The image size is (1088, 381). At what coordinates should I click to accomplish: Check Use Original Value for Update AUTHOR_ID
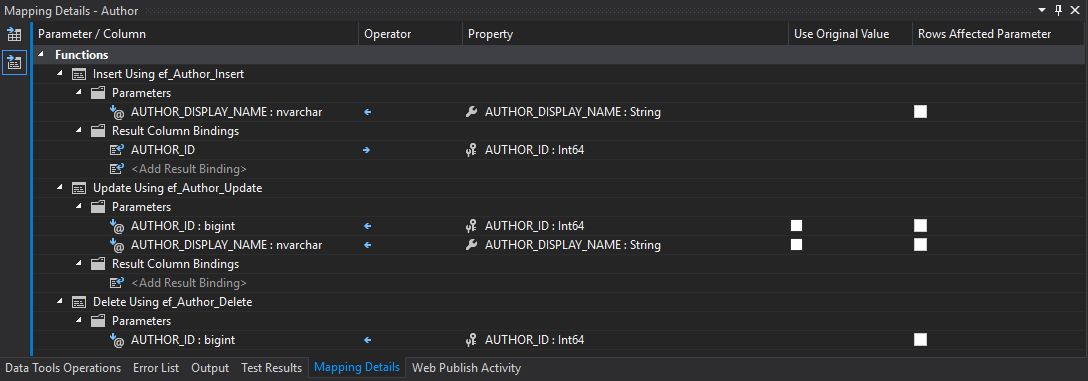tap(796, 226)
